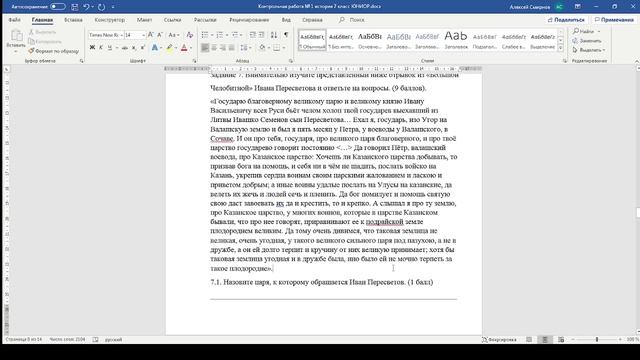Click the Поделиться button
Viewport: 640px width, 360px height.
coord(566,20)
